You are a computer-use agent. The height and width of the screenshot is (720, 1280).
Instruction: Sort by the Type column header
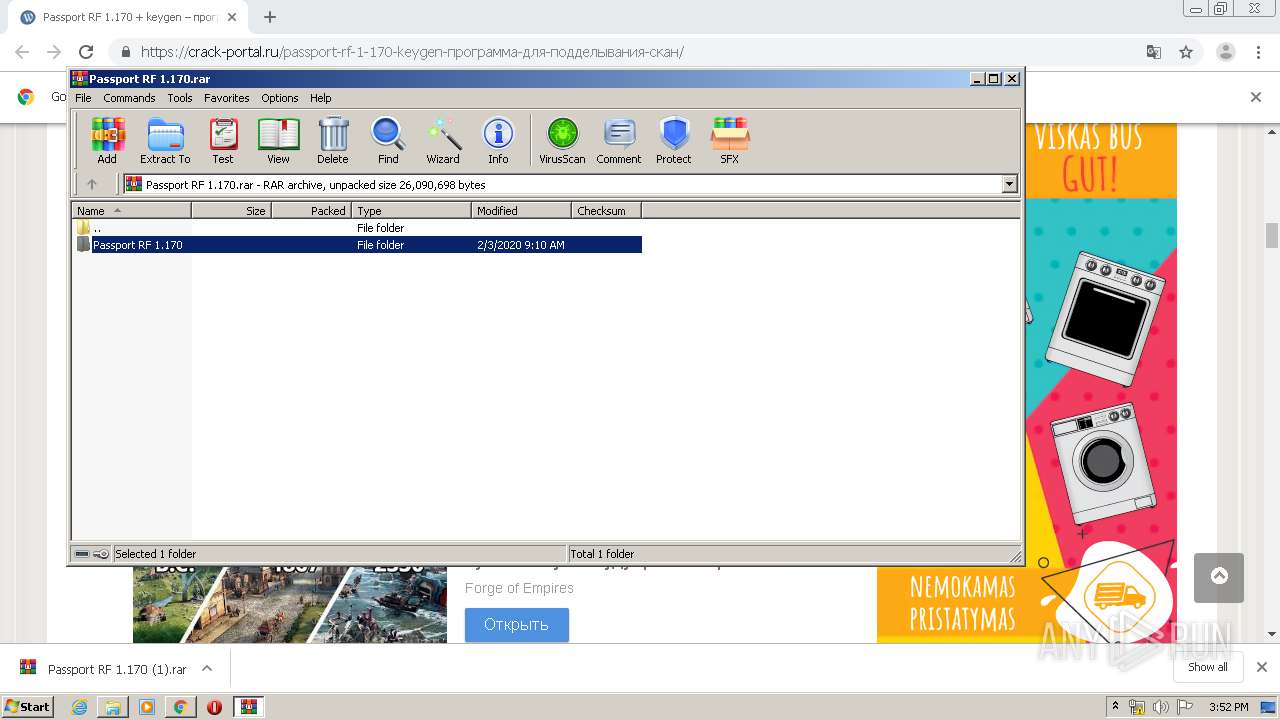pos(411,210)
